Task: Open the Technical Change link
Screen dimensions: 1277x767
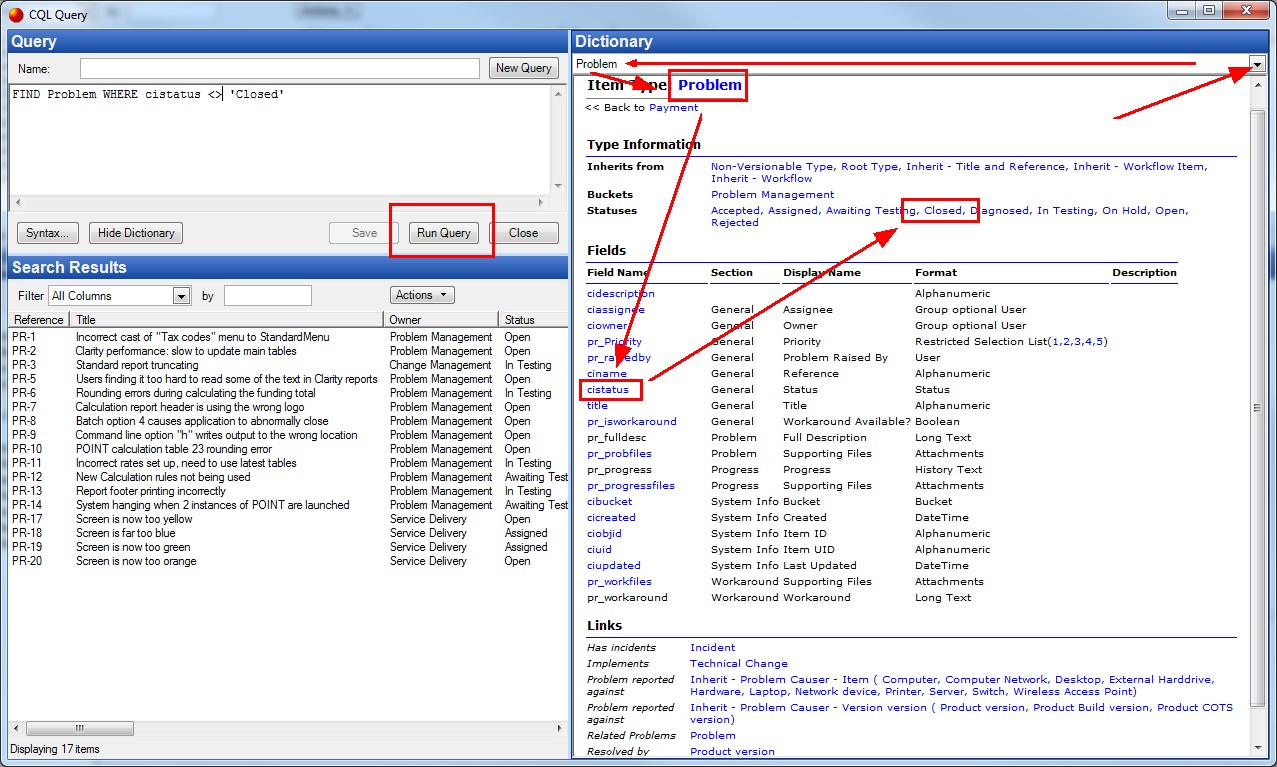Action: [739, 664]
